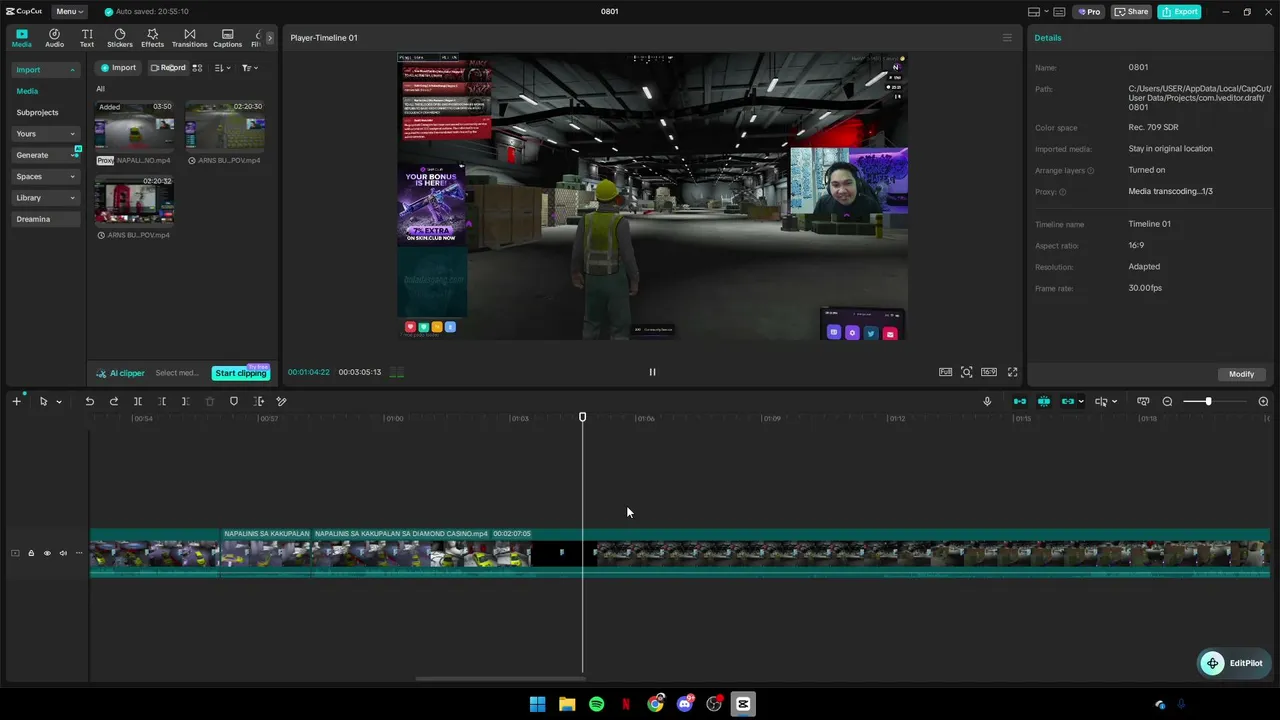Open the media sort dropdown
The width and height of the screenshot is (1280, 720).
[222, 68]
